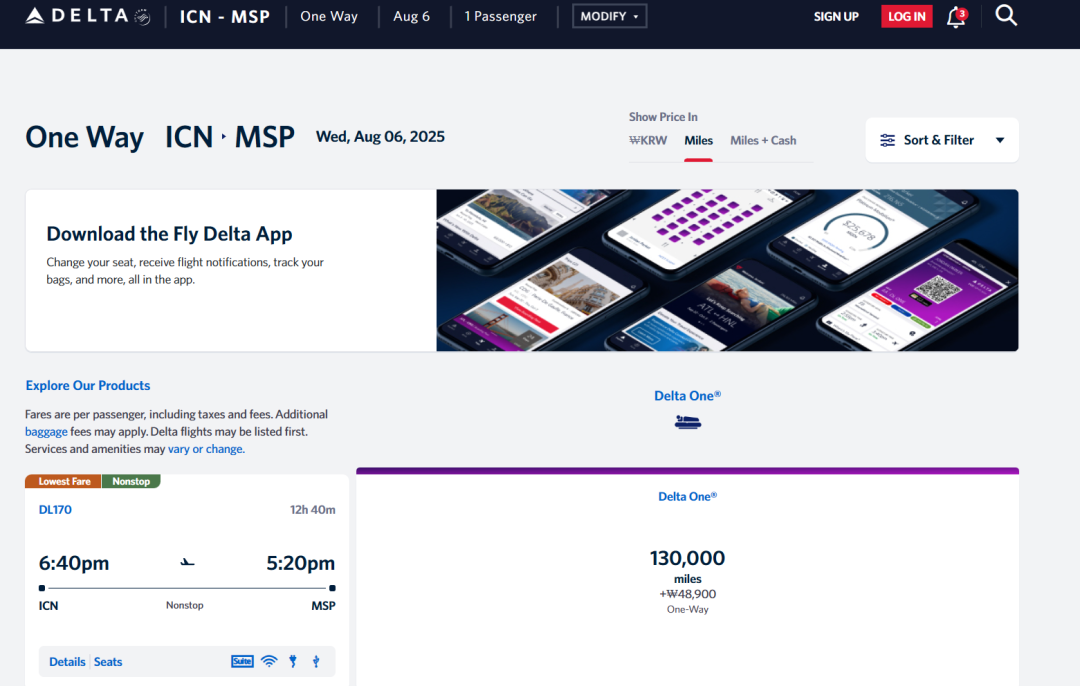The image size is (1080, 686).
Task: Click the Delta One seat bed icon
Action: pyautogui.click(x=687, y=422)
